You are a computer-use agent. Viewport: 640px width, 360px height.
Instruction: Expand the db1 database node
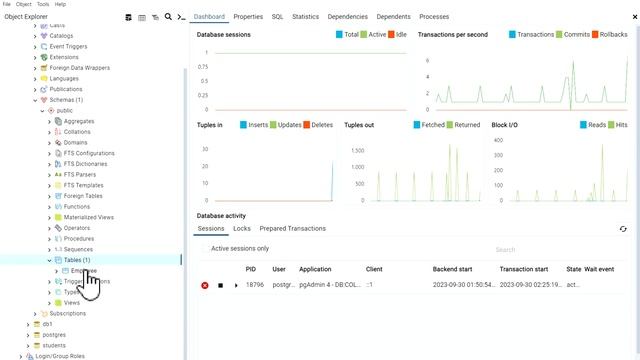pos(28,324)
